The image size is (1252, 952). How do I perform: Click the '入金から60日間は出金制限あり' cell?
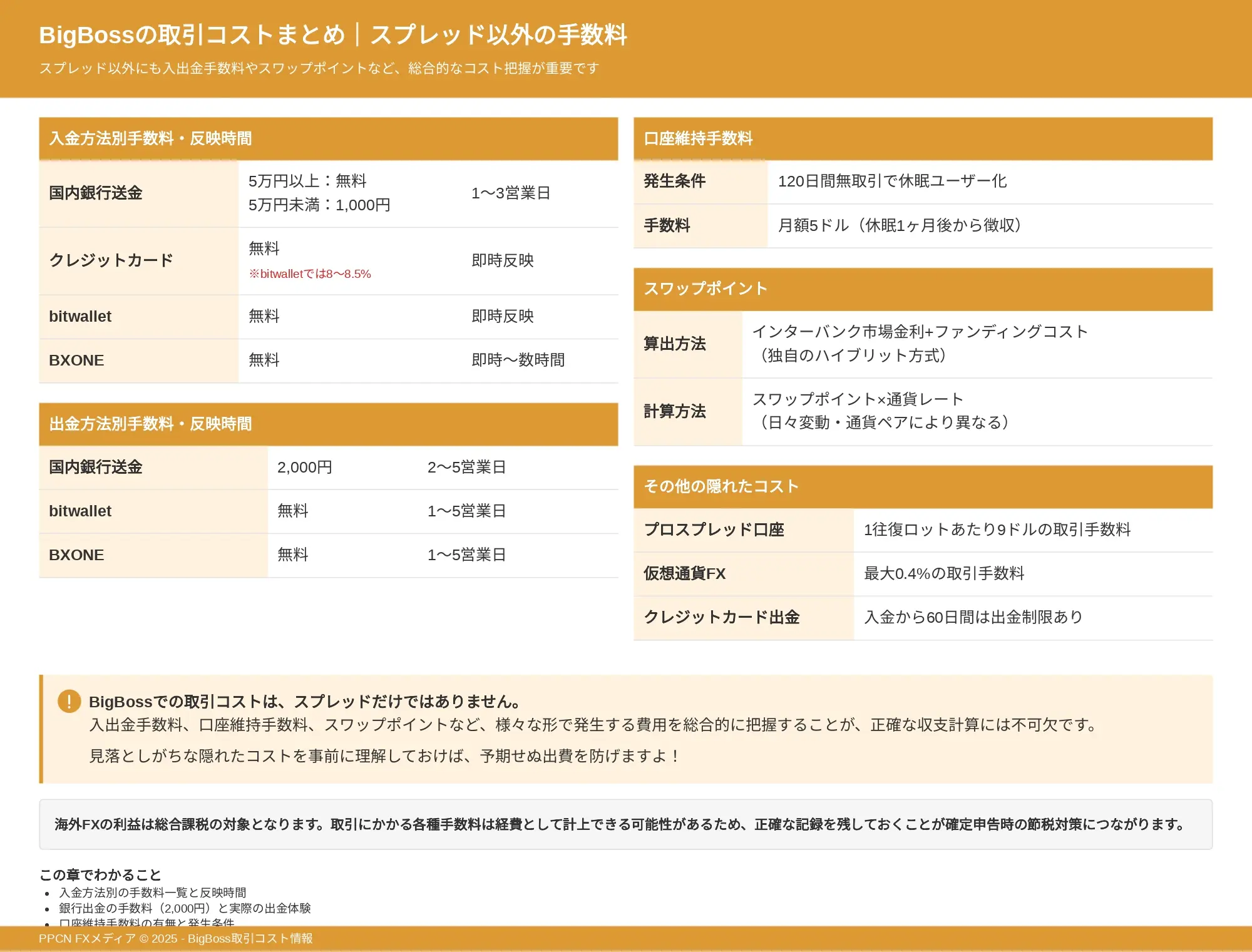(1034, 618)
